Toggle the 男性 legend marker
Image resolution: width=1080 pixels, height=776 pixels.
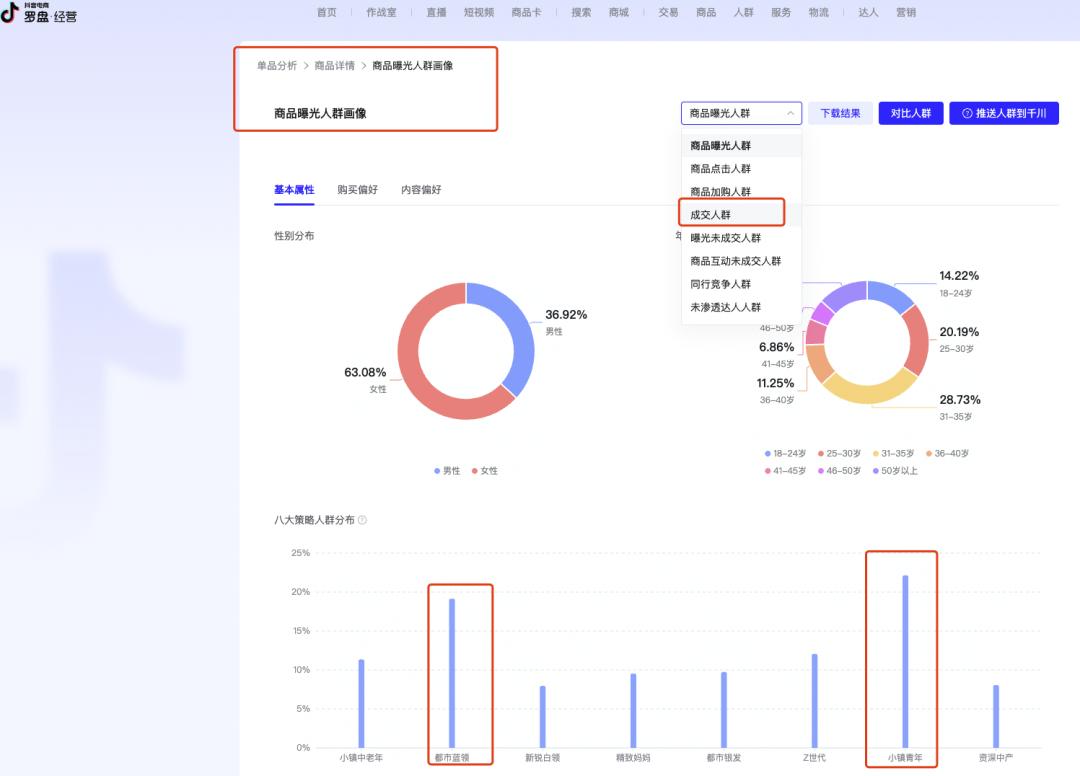437,470
